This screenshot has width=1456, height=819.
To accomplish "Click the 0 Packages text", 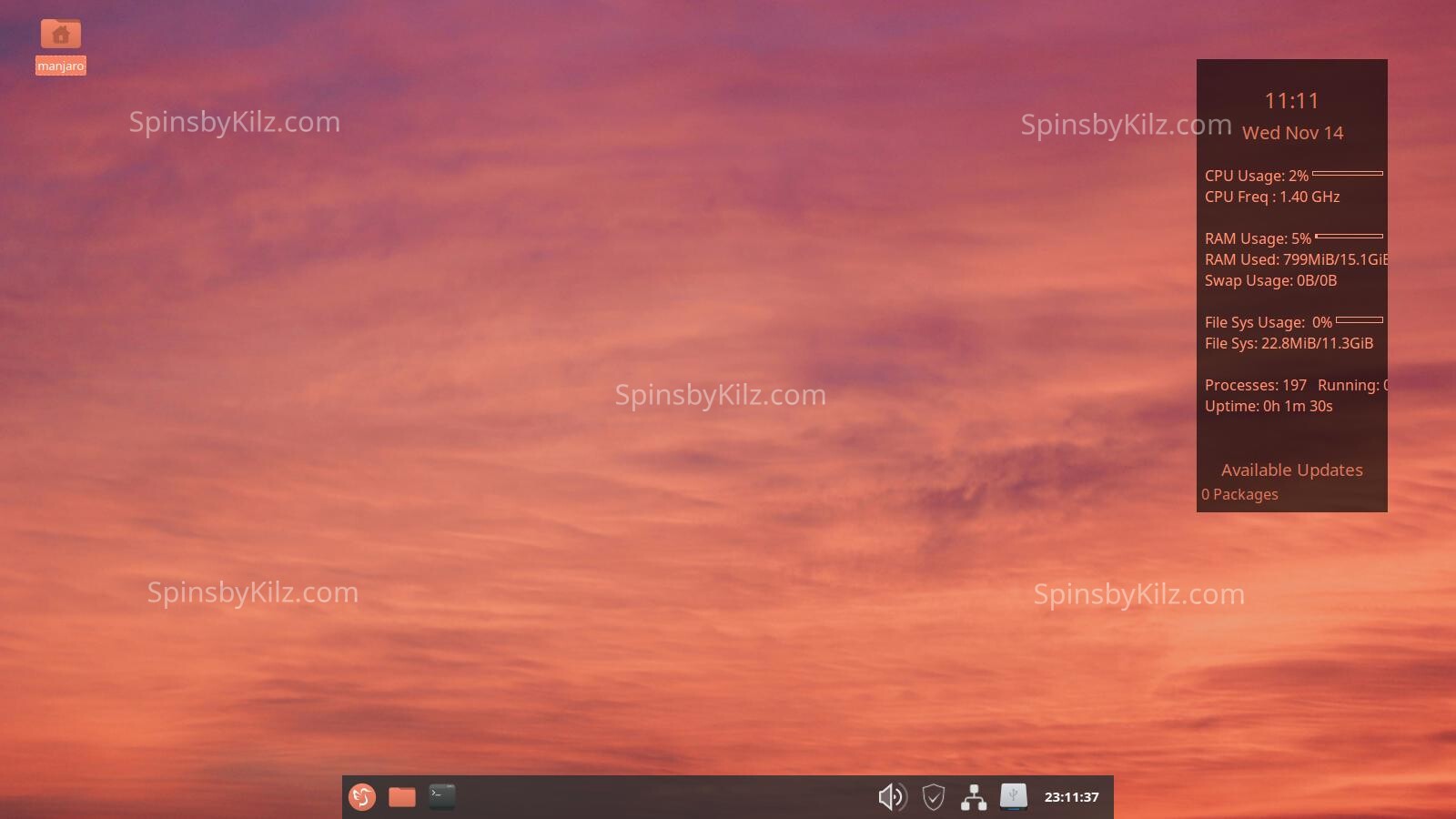I will (1239, 495).
